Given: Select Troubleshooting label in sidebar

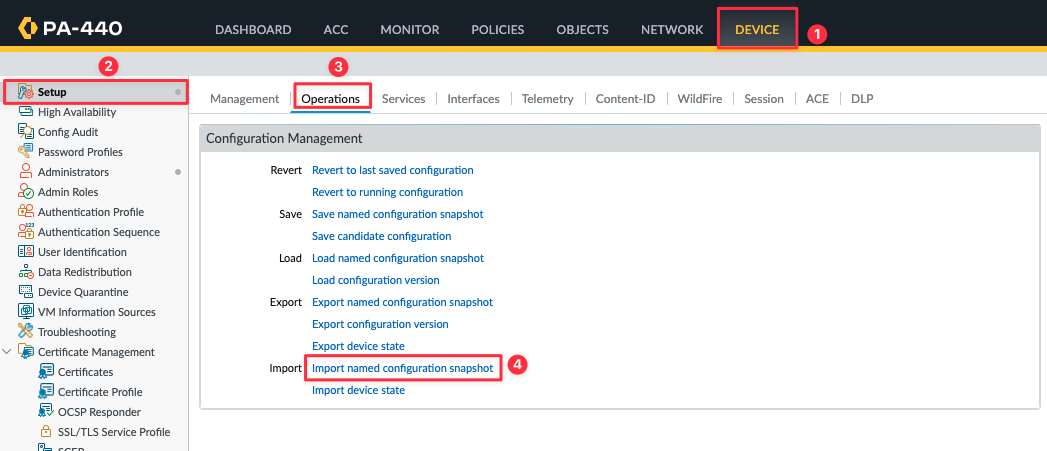Looking at the screenshot, I should coord(77,332).
